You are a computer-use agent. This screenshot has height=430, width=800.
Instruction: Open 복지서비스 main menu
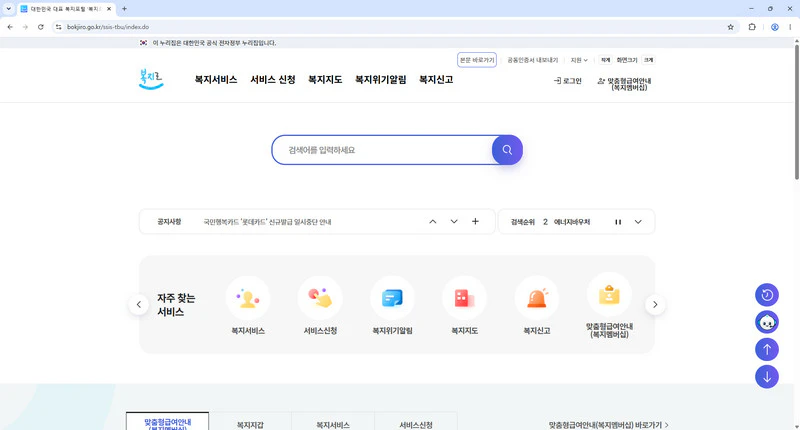[x=216, y=80]
